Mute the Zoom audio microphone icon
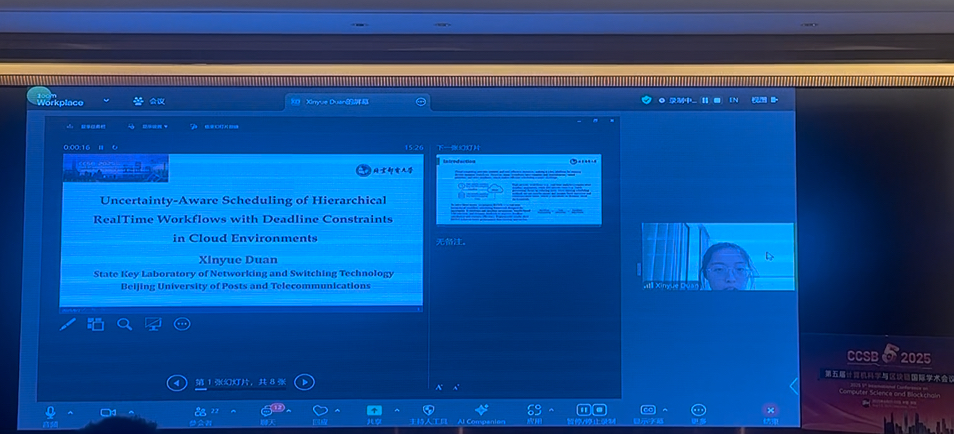The image size is (954, 434). coord(50,411)
